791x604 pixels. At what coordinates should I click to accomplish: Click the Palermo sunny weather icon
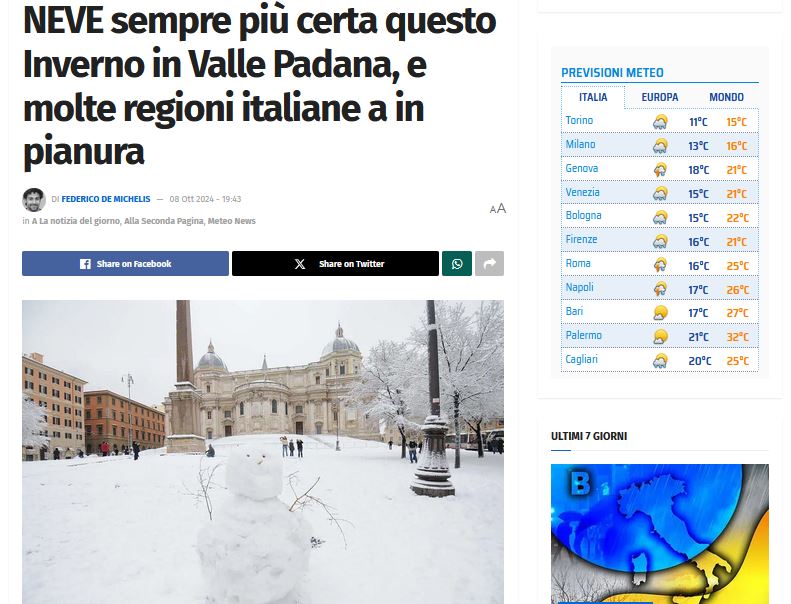tap(660, 337)
